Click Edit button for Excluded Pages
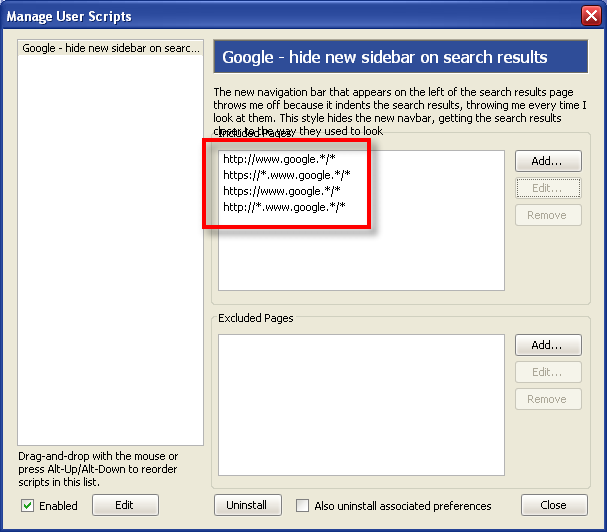Screen dimensions: 607x532 [548, 372]
